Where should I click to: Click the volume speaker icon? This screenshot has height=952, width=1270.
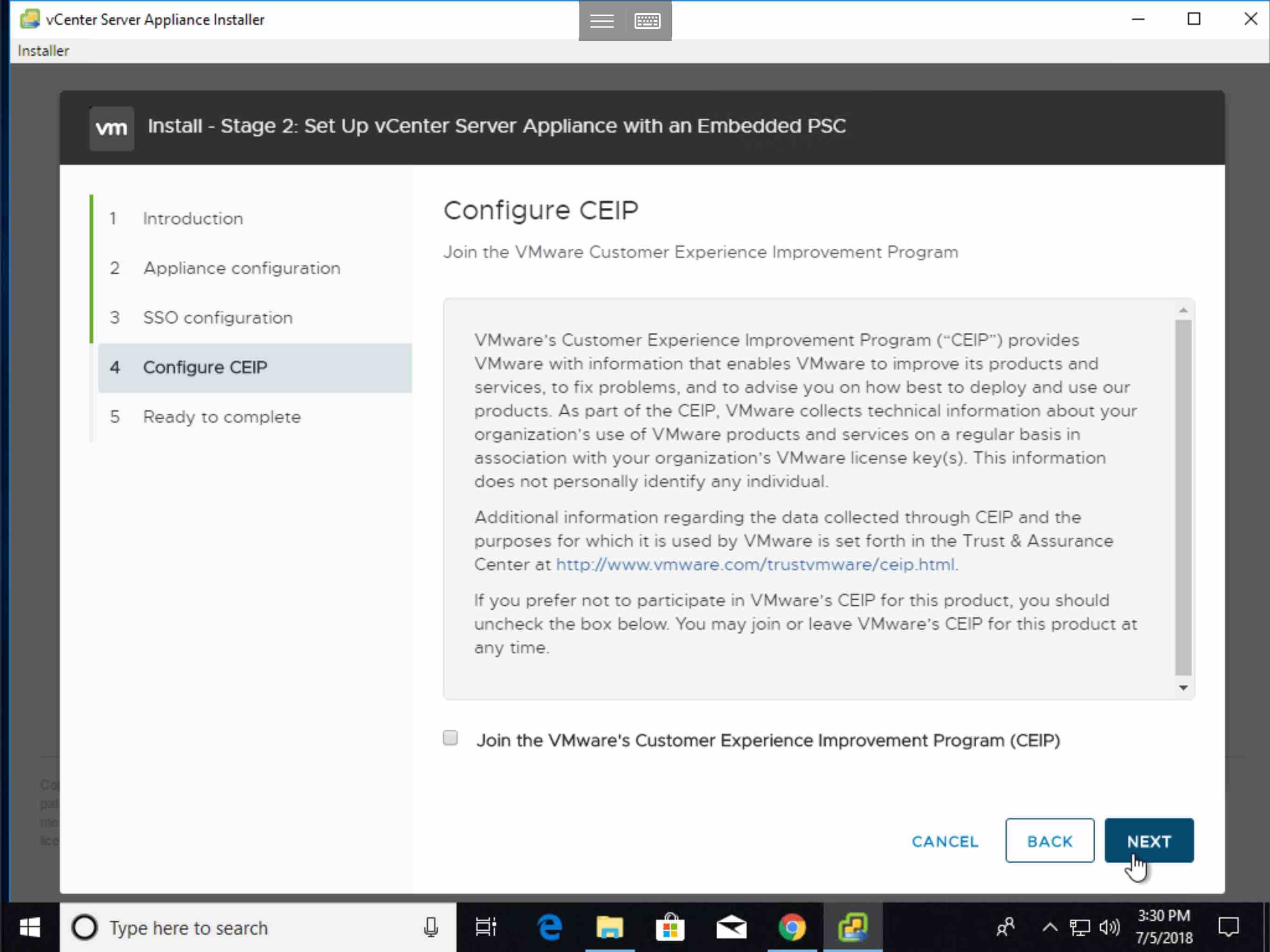1109,927
